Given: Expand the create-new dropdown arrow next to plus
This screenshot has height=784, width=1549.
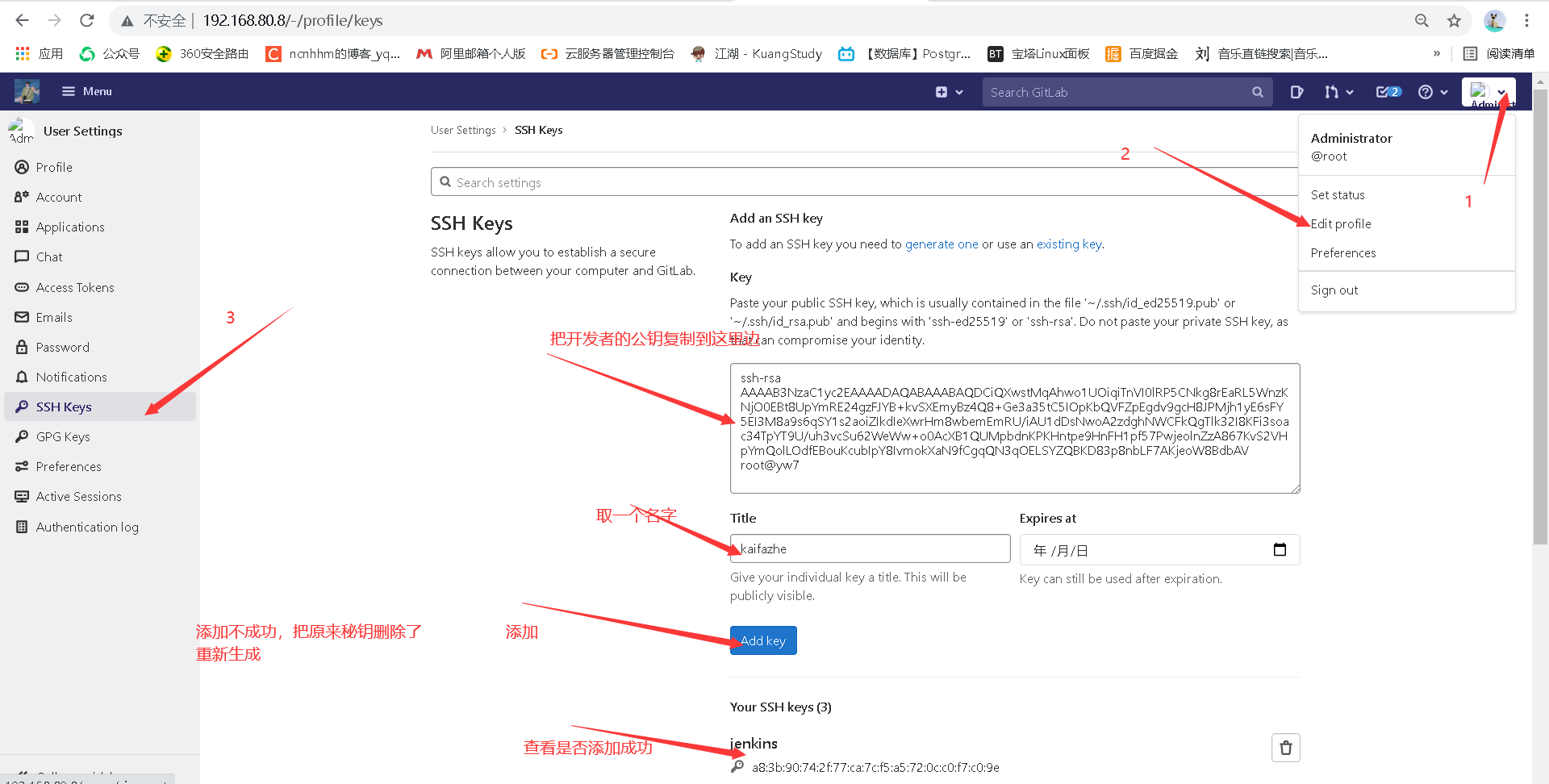Looking at the screenshot, I should pyautogui.click(x=959, y=92).
